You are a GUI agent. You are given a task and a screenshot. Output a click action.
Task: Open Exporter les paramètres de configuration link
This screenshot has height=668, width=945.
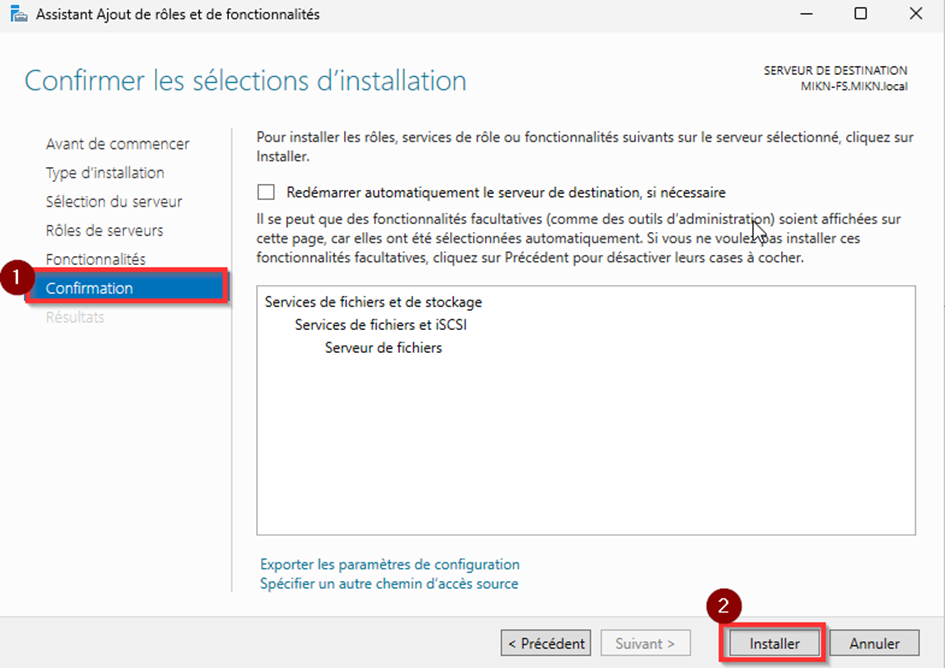point(389,564)
